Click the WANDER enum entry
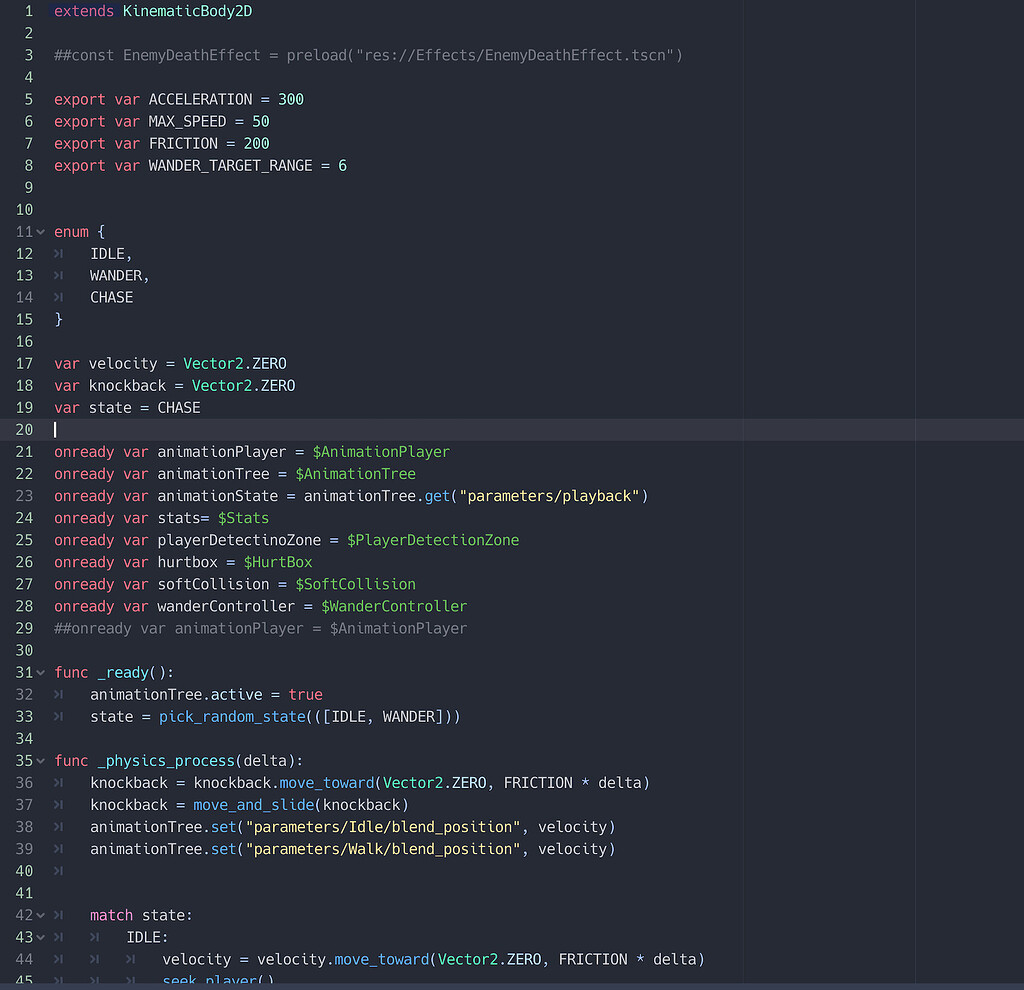The image size is (1024, 990). pos(119,275)
